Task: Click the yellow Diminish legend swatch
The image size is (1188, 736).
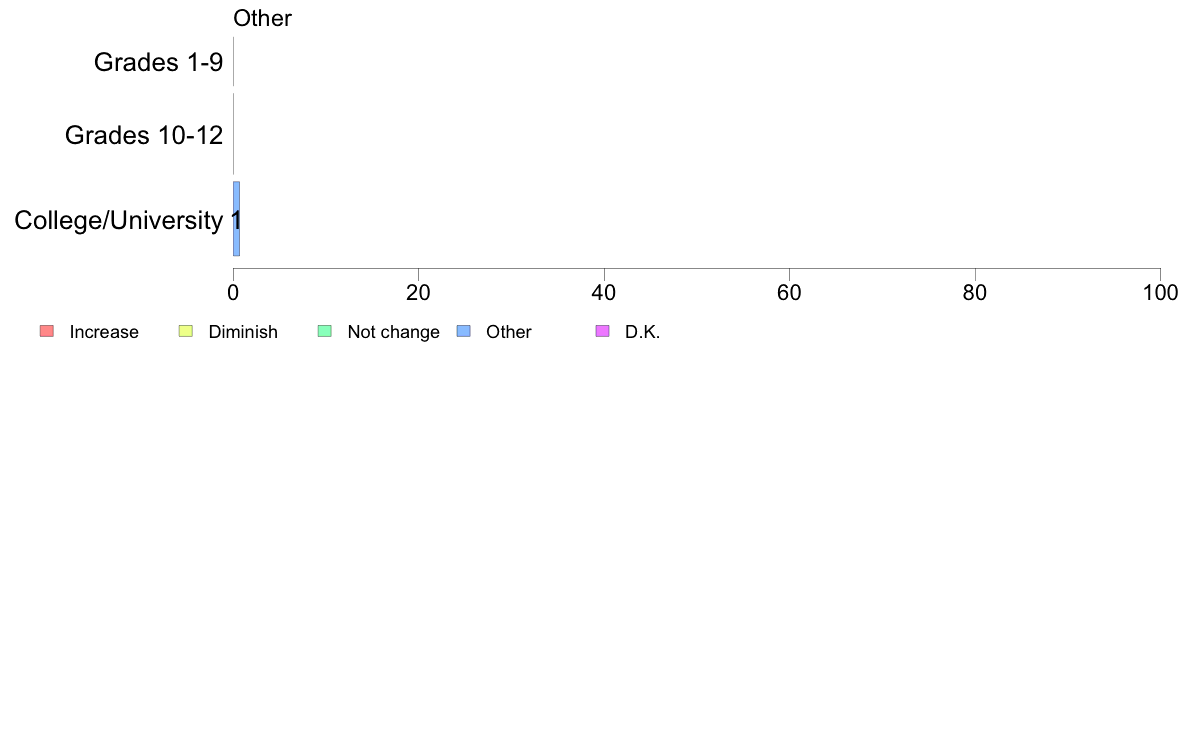Action: [186, 331]
